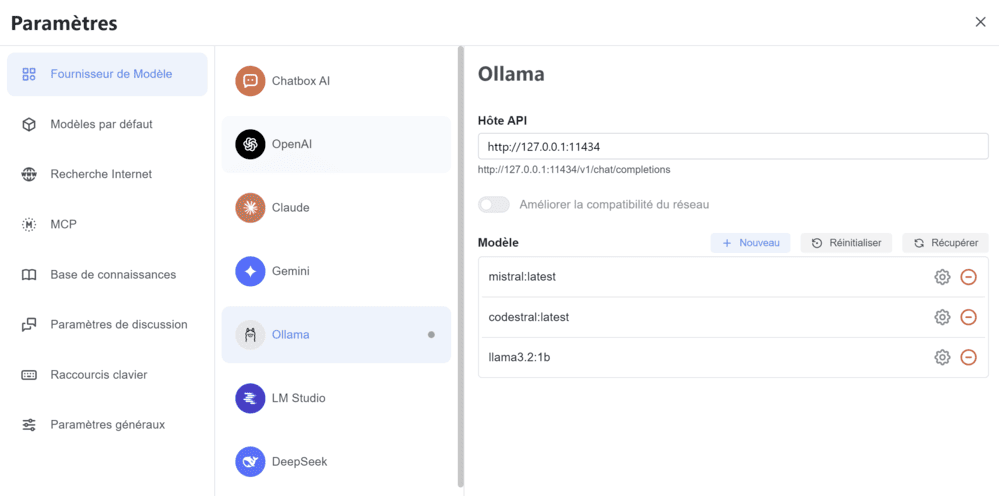999x496 pixels.
Task: Click the Chatbox AI provider icon
Action: 250,81
